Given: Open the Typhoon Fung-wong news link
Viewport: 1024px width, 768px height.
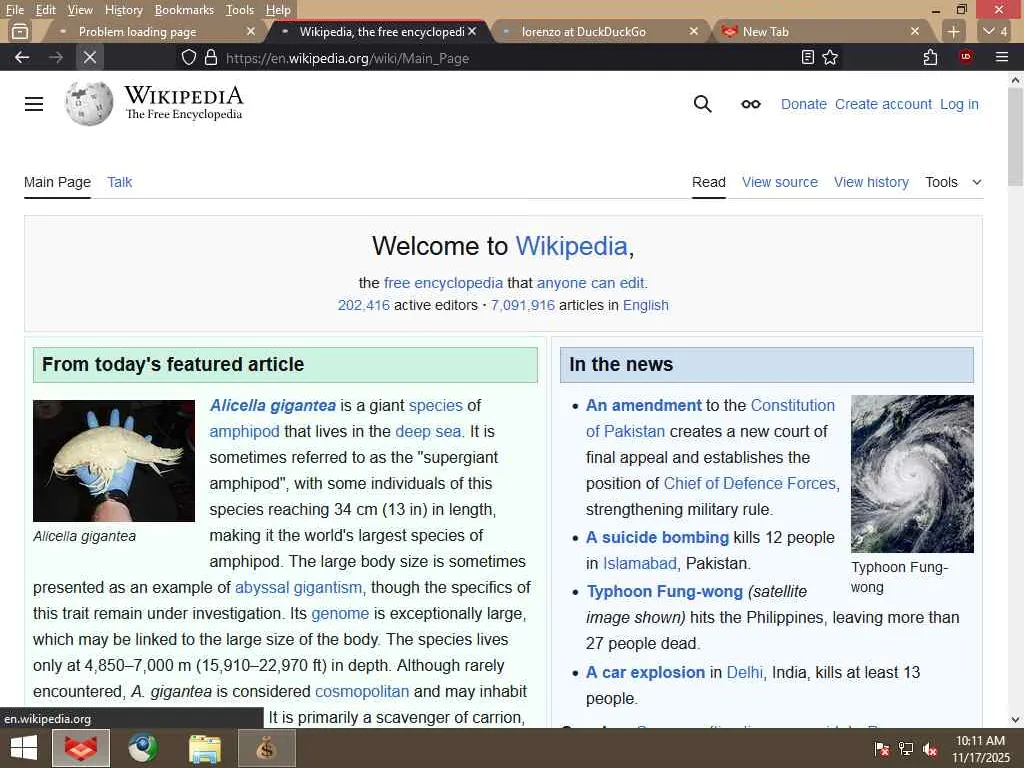Looking at the screenshot, I should (664, 591).
